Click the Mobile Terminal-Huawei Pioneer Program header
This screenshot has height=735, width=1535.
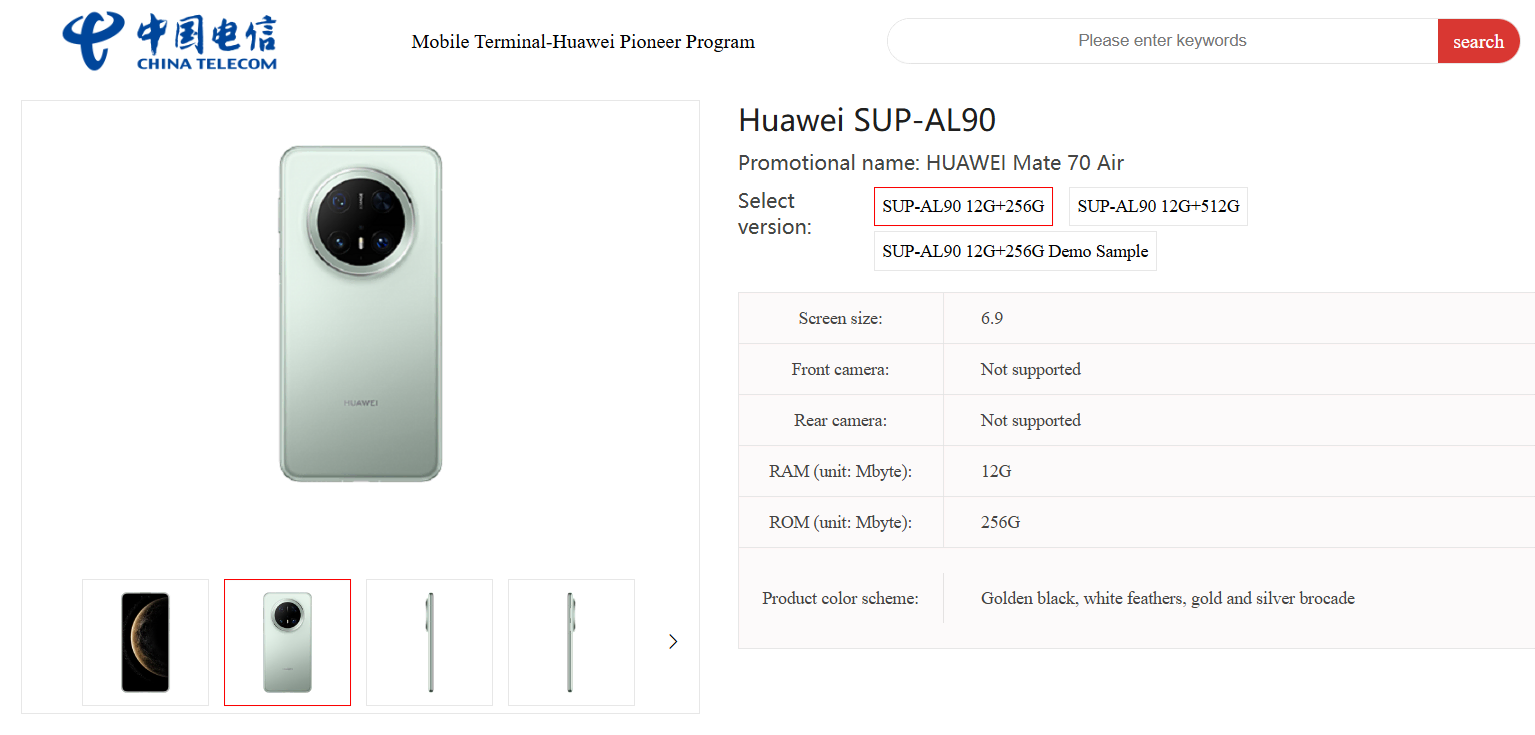(582, 42)
